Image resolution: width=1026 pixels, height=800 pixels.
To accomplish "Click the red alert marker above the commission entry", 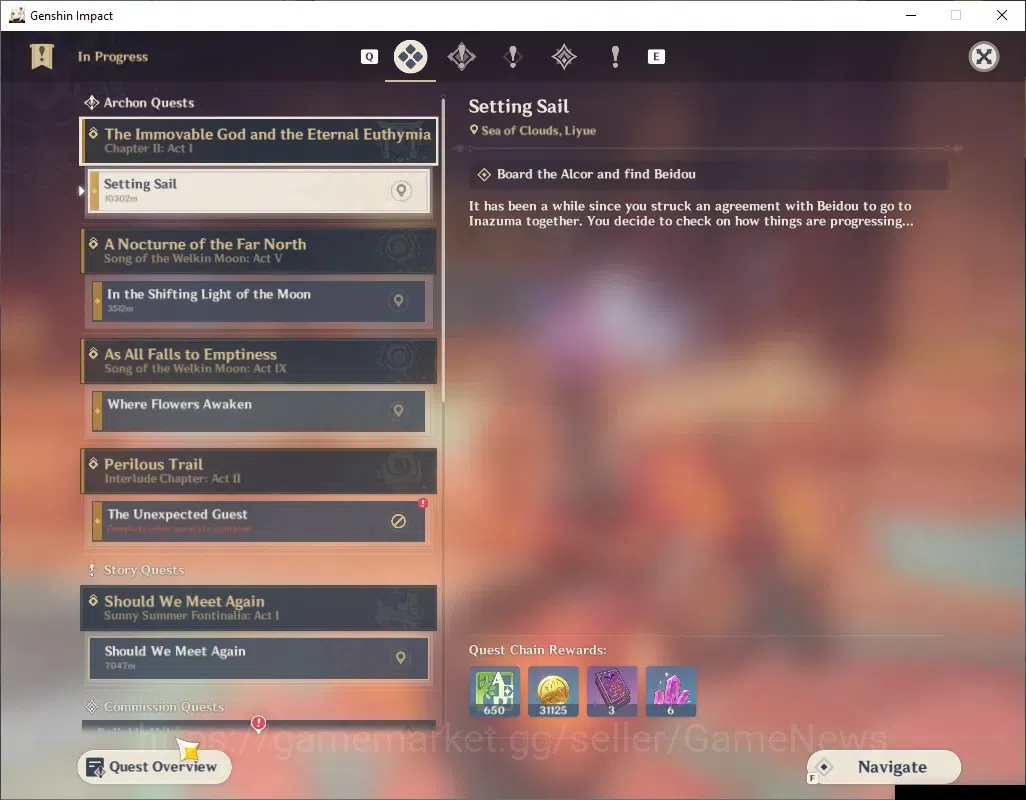I will (x=259, y=723).
